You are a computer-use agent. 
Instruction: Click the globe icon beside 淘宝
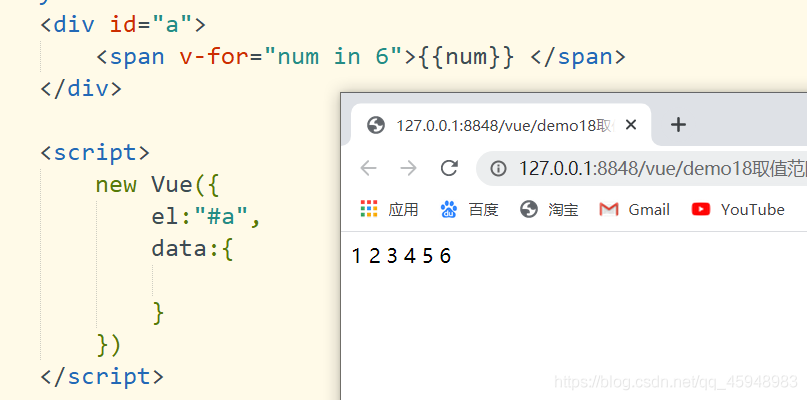click(529, 210)
